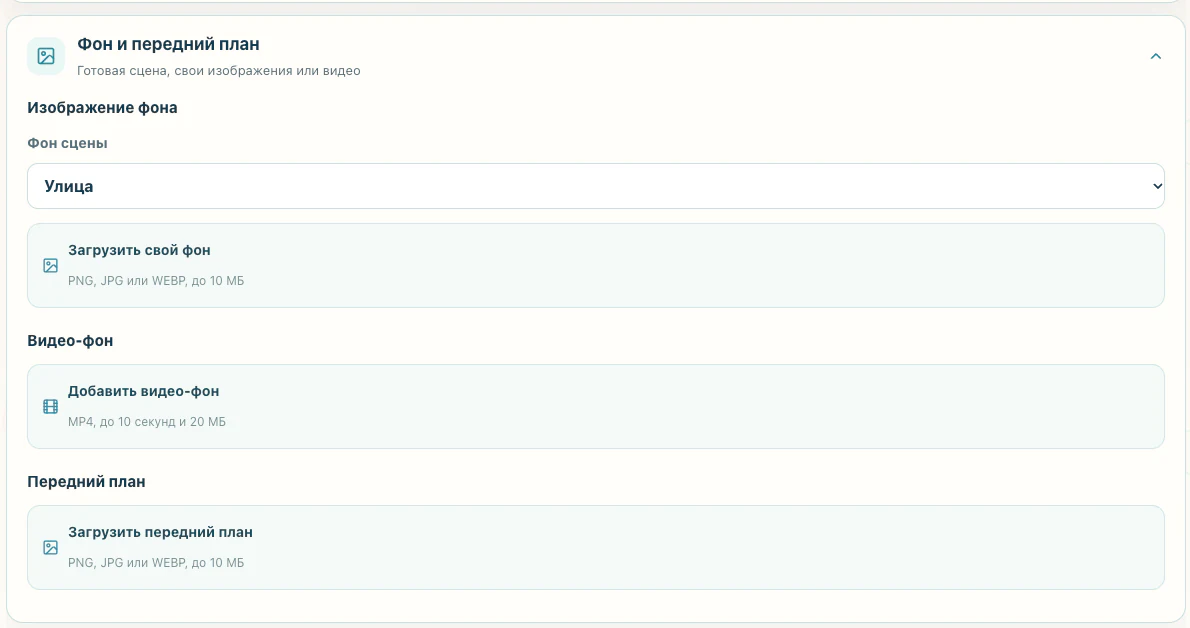Click the arrow of the 'Фон сцены' select
Screen dimensions: 1190x628
[x=1157, y=186]
